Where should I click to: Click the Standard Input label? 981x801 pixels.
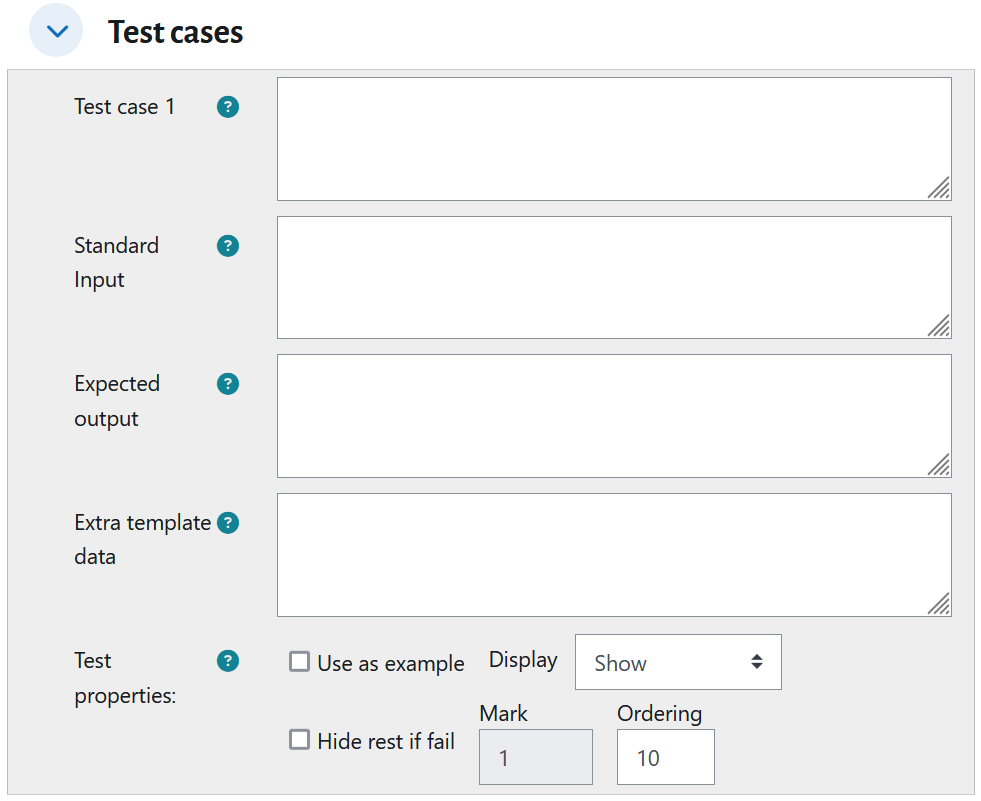click(x=116, y=263)
